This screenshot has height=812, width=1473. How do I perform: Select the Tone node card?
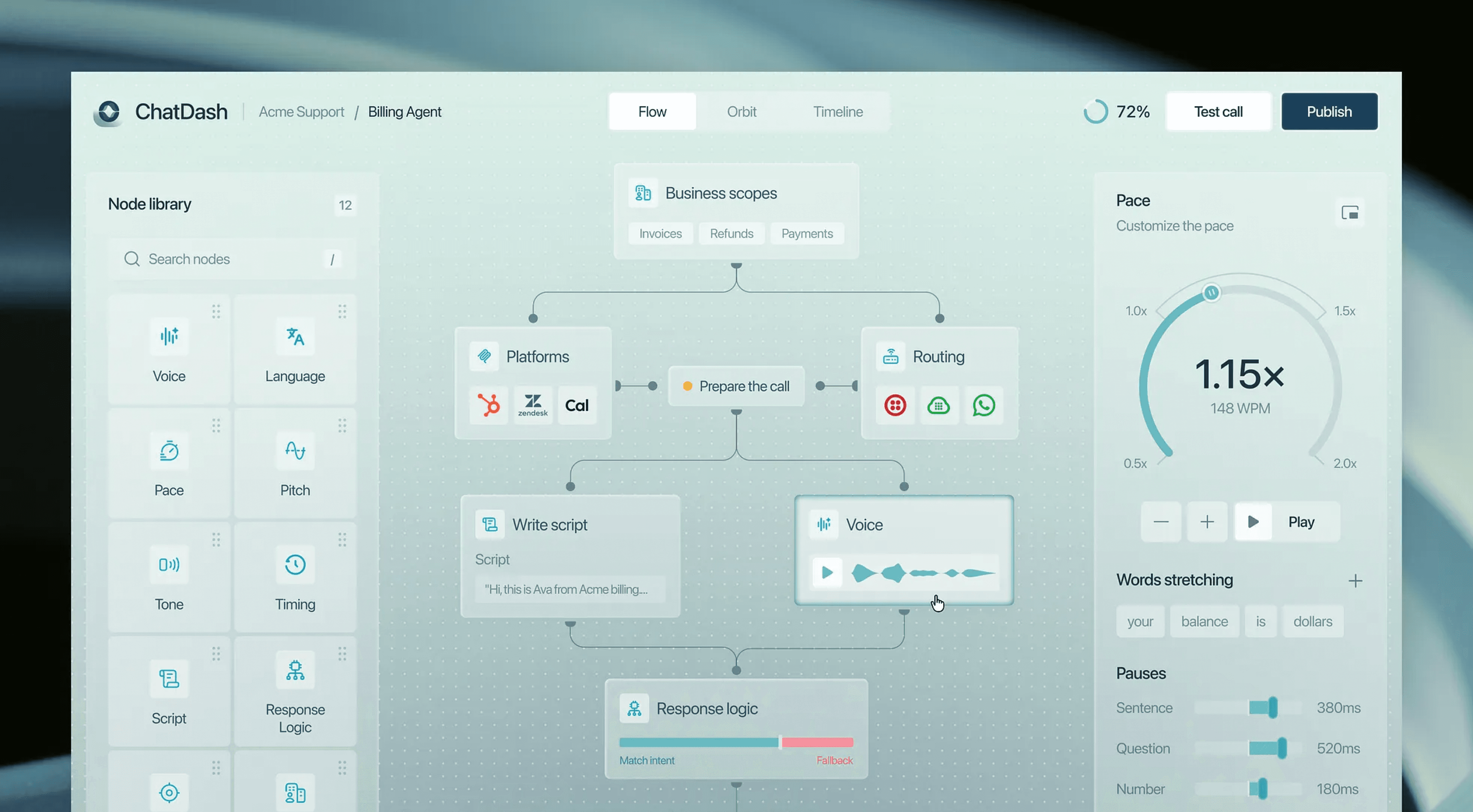(169, 577)
